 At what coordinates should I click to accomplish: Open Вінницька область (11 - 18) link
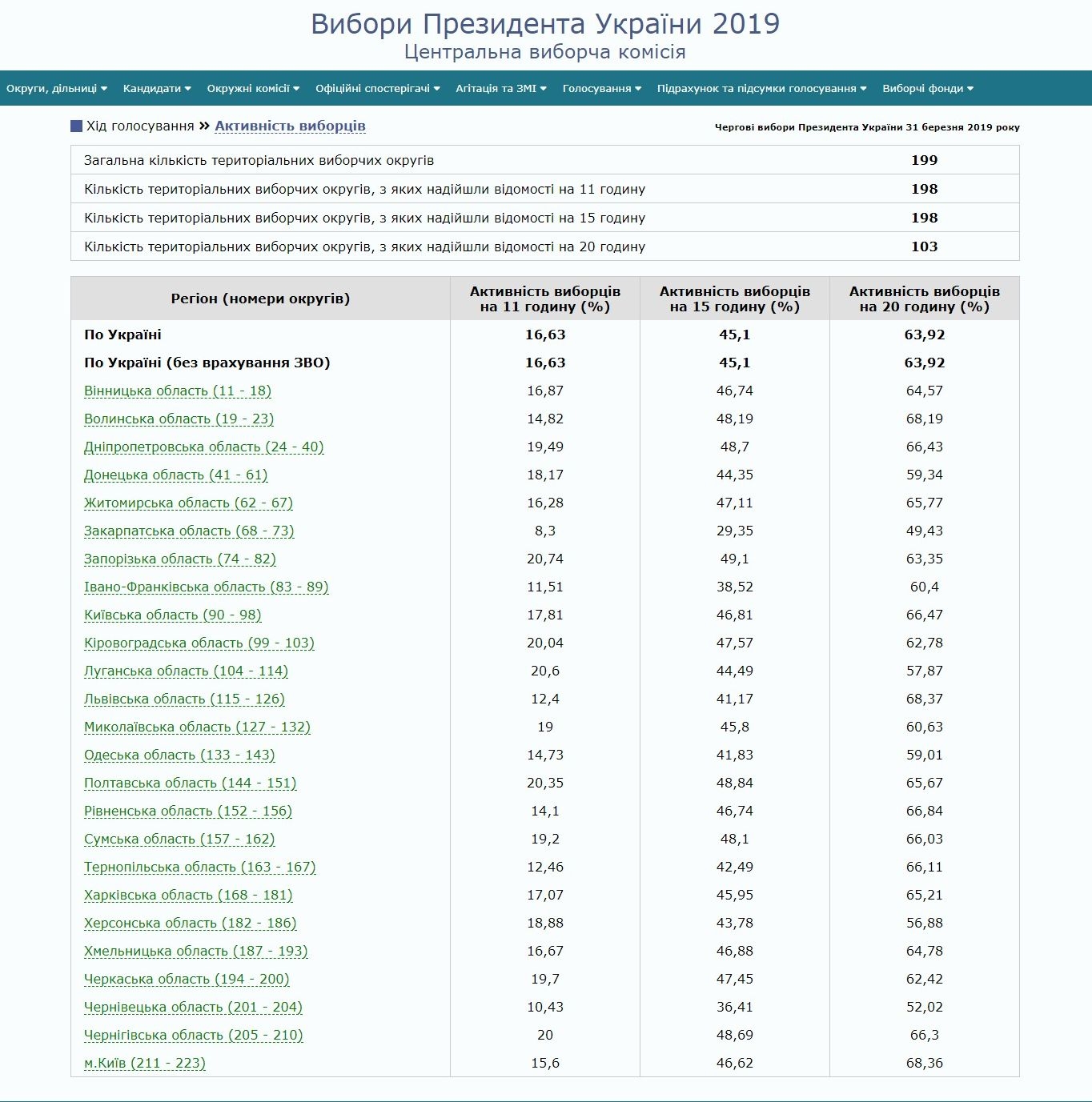(178, 391)
